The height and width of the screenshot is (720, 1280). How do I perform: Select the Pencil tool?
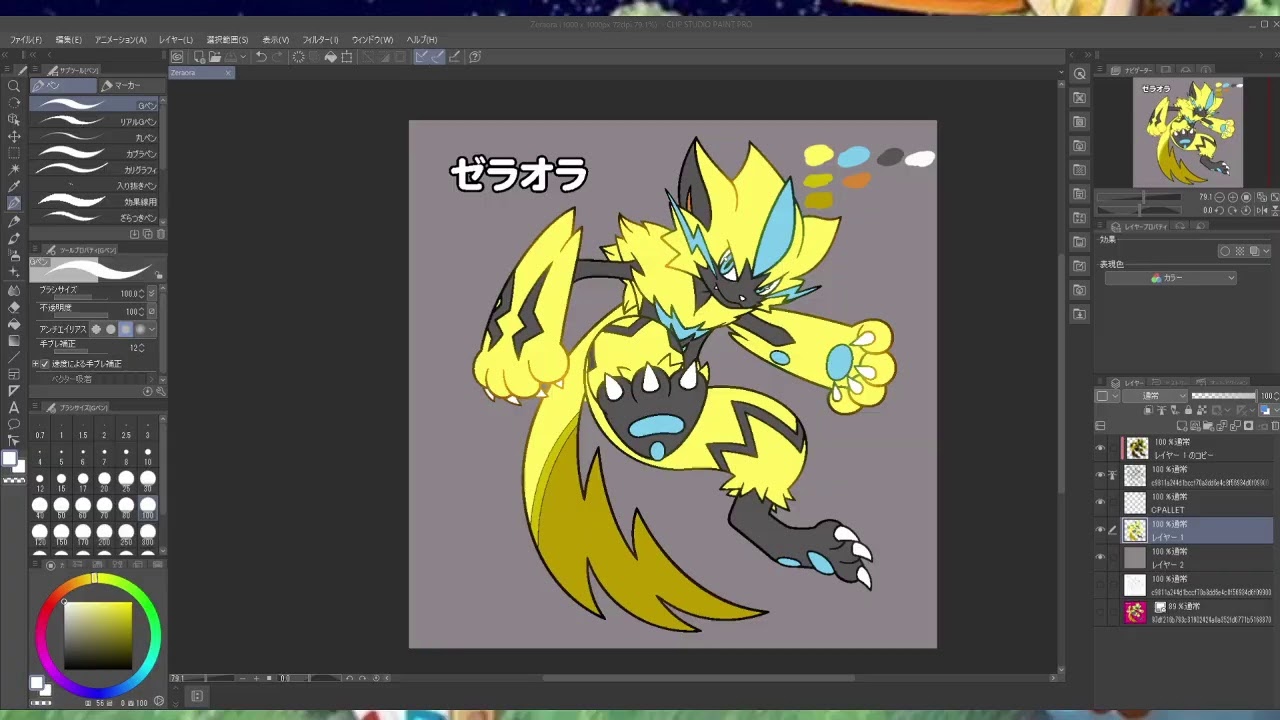pyautogui.click(x=14, y=221)
